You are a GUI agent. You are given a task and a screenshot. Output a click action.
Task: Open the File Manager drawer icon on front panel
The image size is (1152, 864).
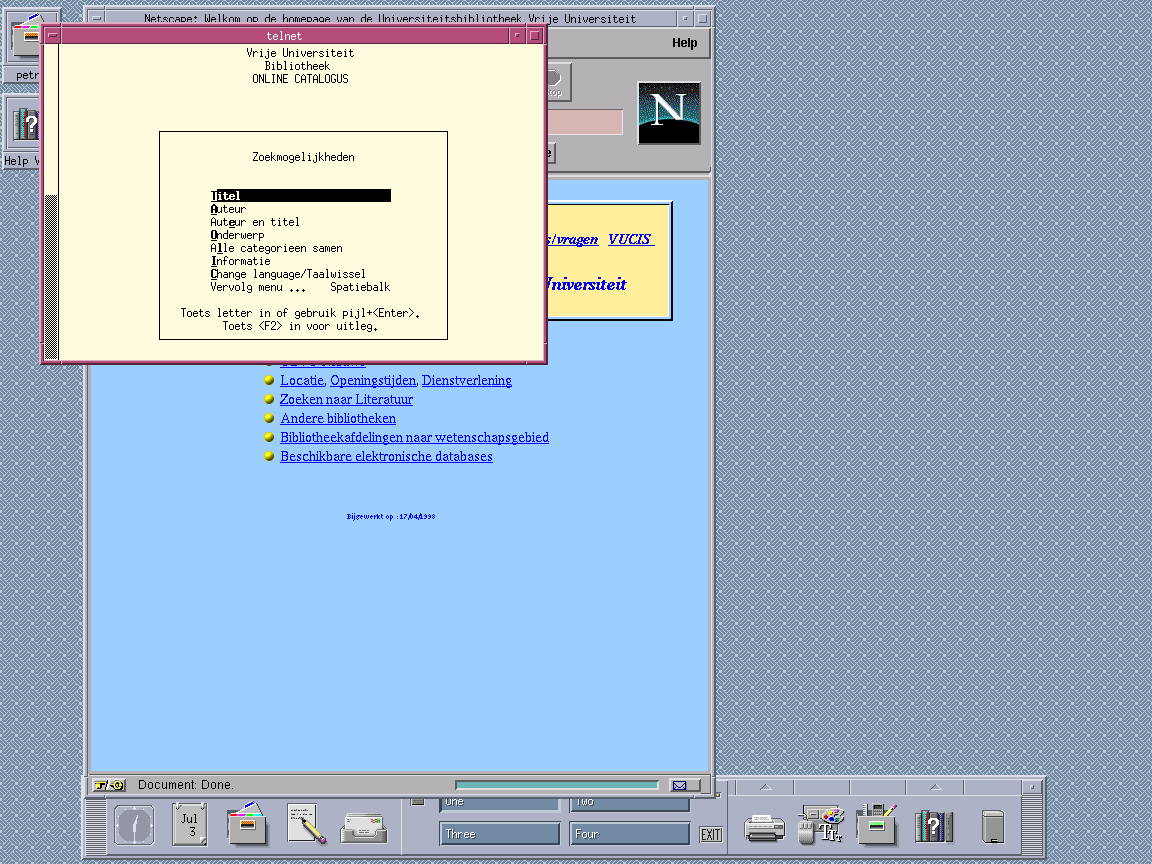pos(247,824)
